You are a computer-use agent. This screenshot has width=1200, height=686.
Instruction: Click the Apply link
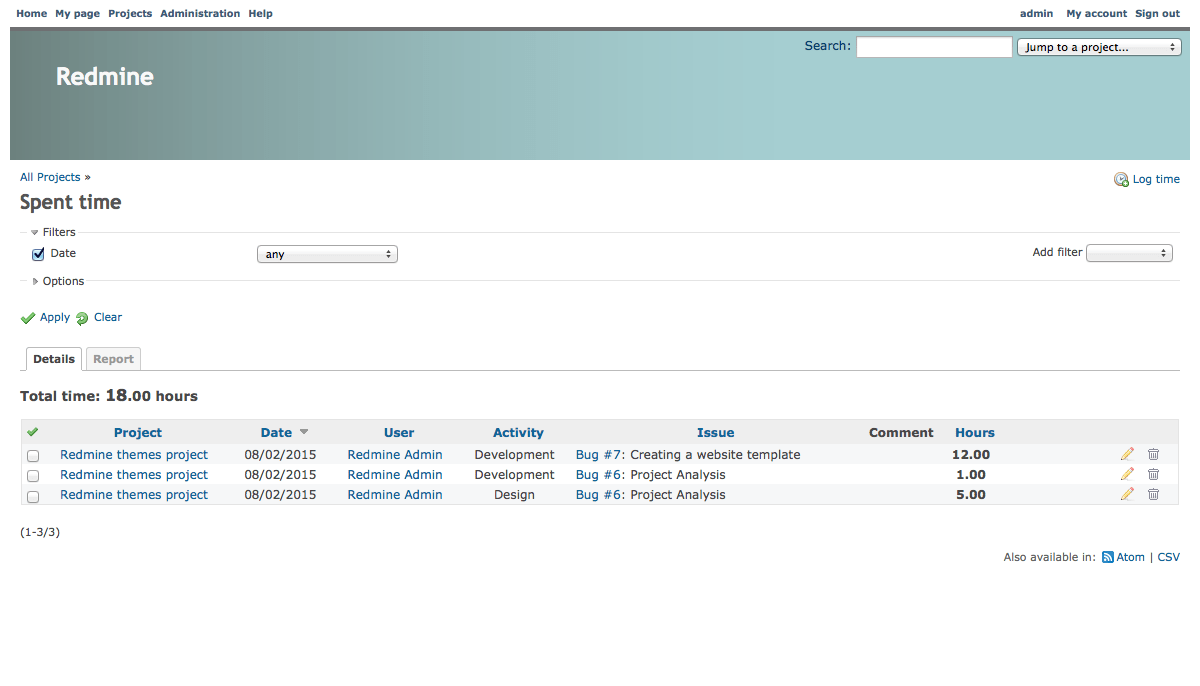coord(55,317)
